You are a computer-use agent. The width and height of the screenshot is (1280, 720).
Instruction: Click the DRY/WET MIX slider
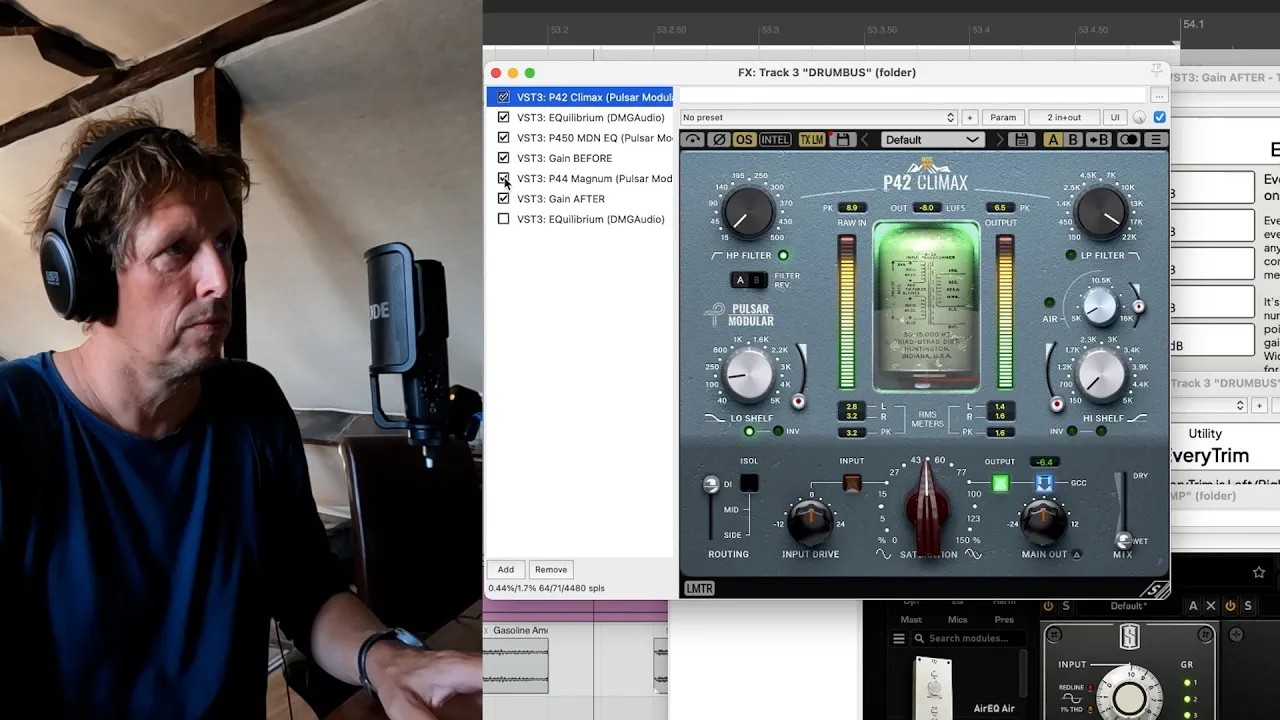tap(1123, 510)
